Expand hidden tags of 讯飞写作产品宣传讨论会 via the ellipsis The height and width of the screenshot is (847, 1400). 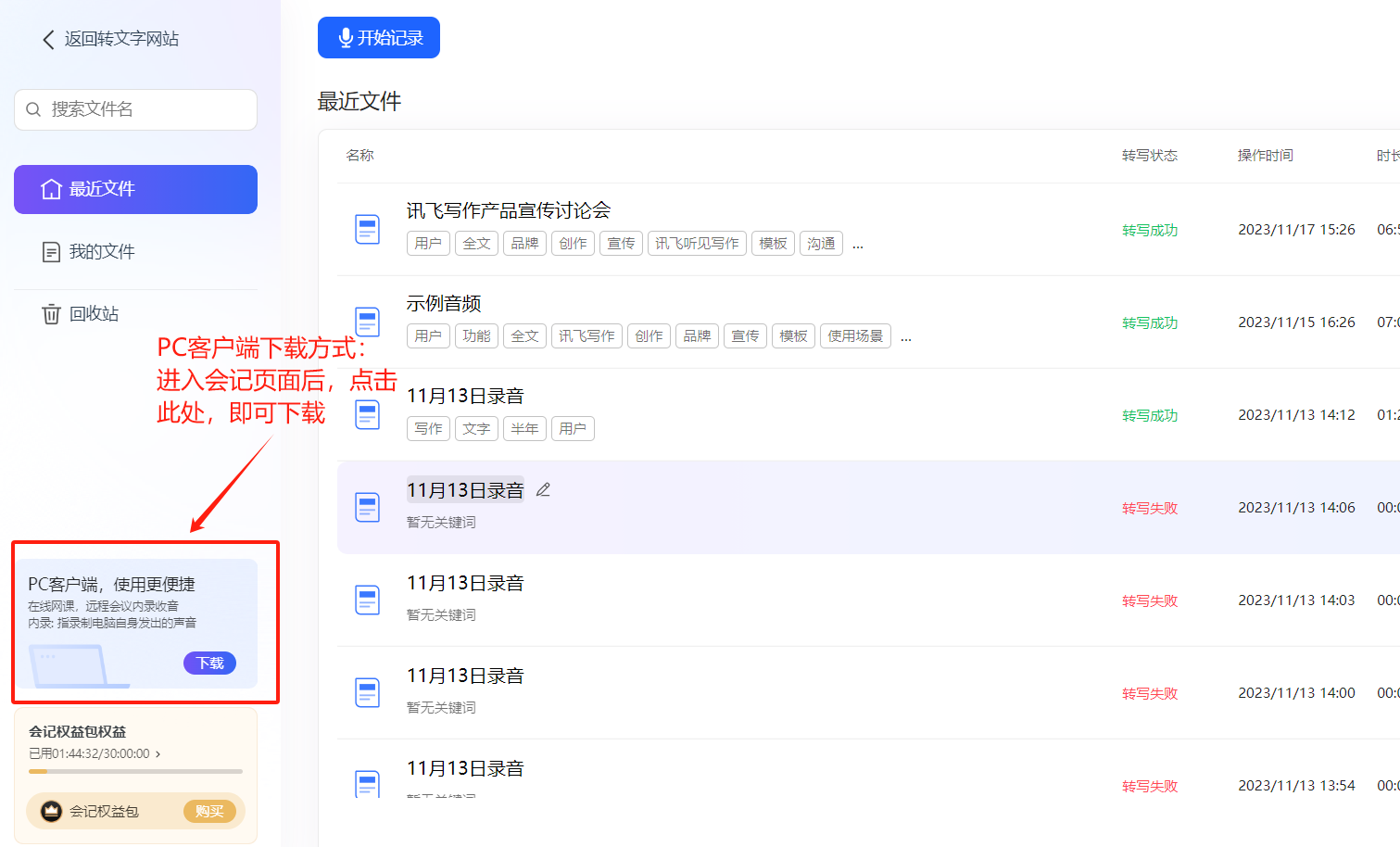tap(857, 244)
